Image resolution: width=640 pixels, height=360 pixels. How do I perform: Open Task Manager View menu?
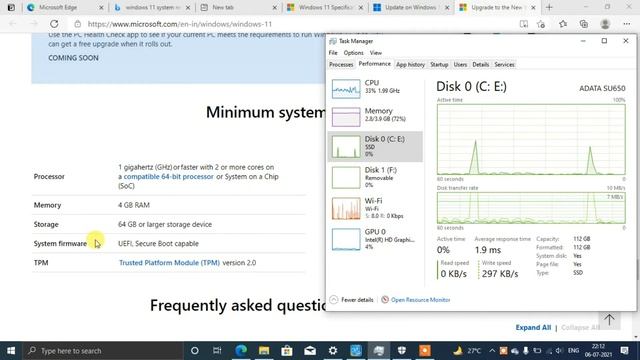click(376, 53)
